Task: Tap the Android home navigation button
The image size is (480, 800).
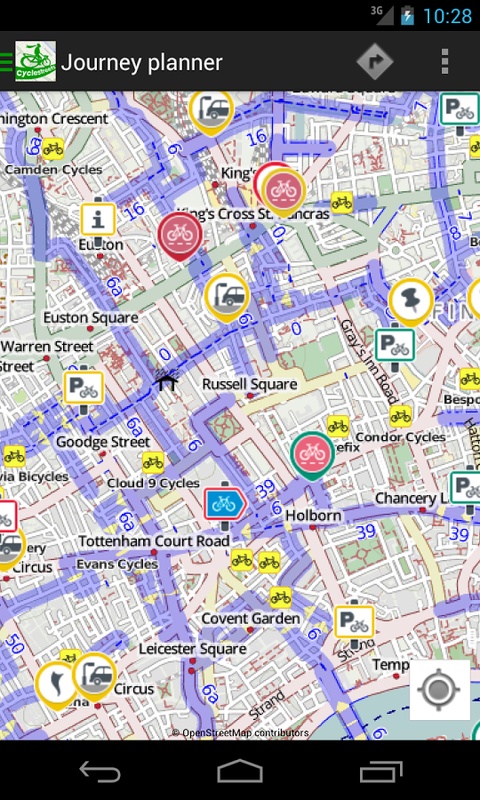Action: 240,771
